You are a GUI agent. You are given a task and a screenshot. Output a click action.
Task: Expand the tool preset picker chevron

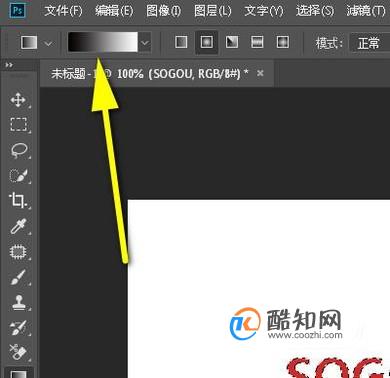[48, 43]
